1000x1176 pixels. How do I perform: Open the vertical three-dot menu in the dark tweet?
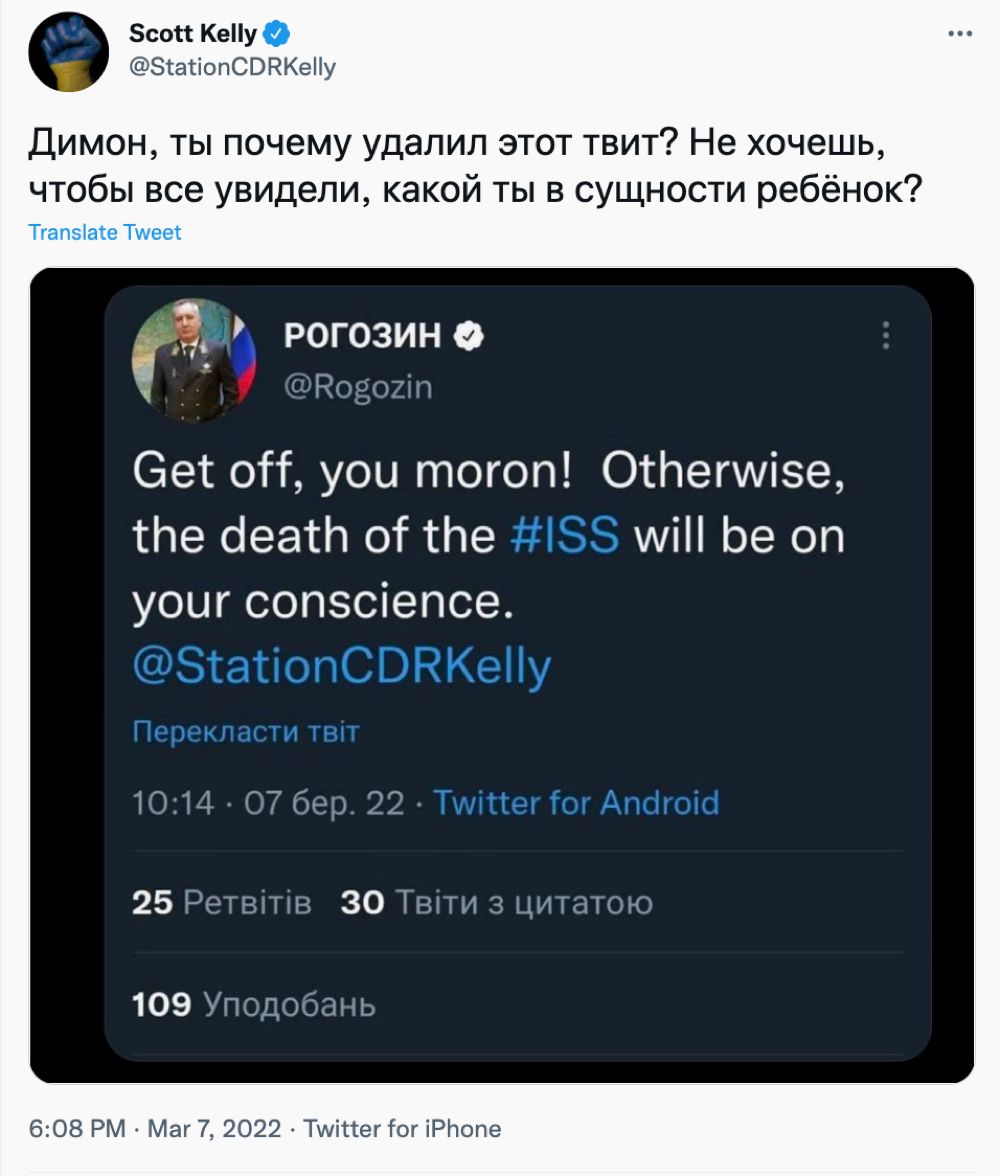885,336
